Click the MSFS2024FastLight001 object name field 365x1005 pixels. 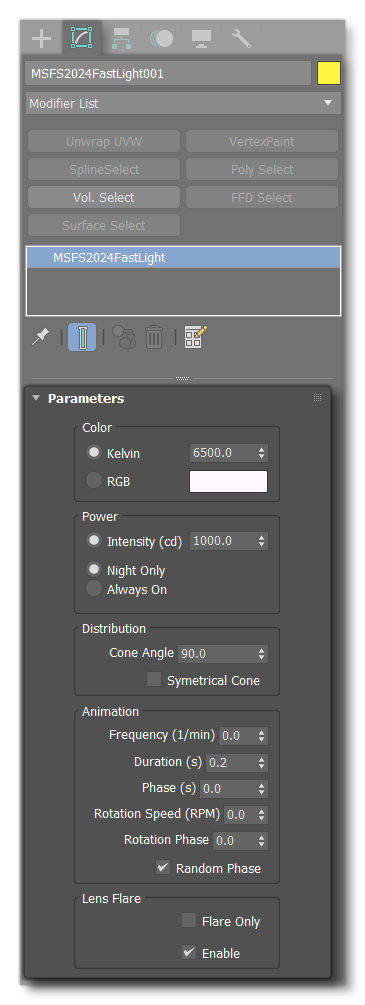[x=168, y=74]
